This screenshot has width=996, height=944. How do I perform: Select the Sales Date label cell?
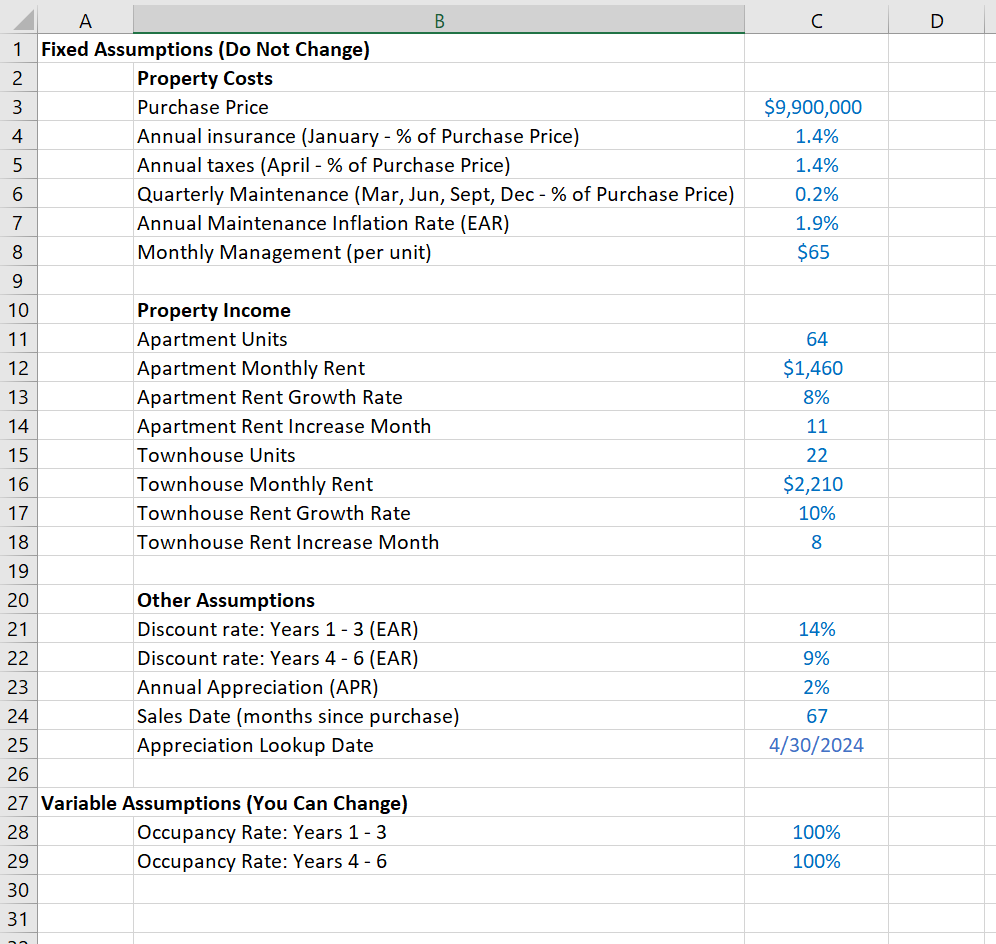[x=439, y=716]
